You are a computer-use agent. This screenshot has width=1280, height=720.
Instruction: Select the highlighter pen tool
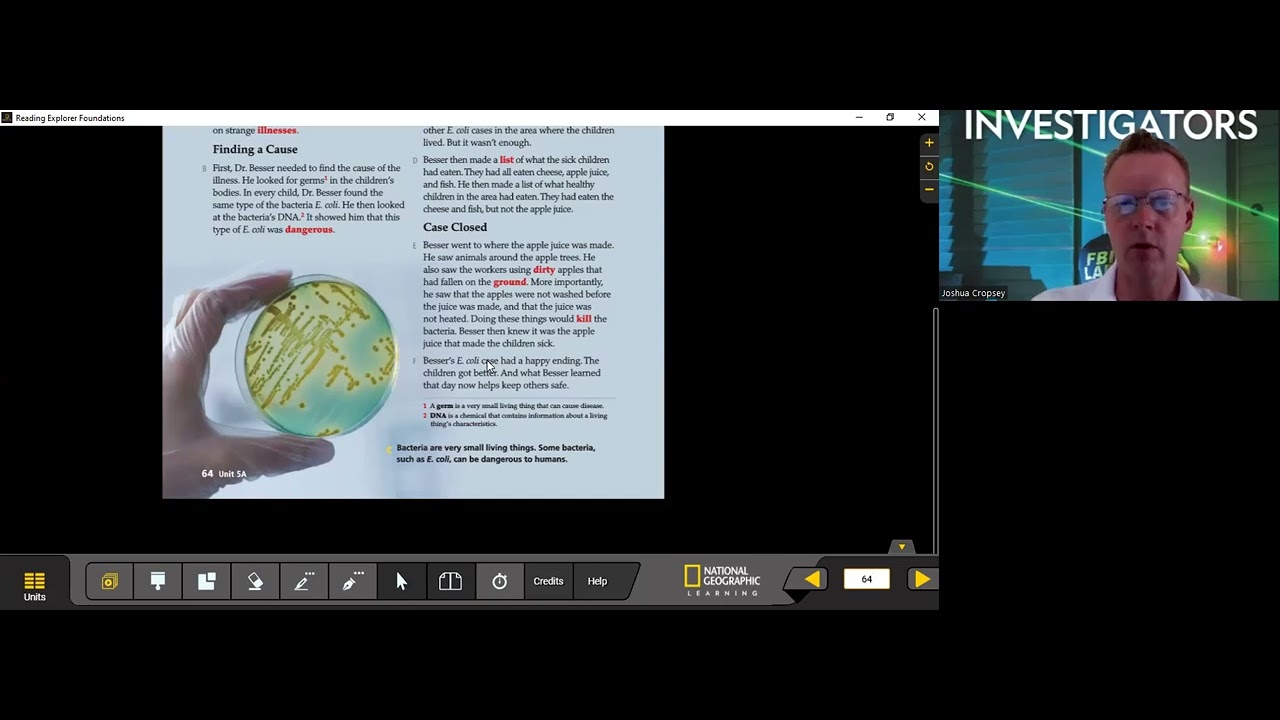click(304, 581)
